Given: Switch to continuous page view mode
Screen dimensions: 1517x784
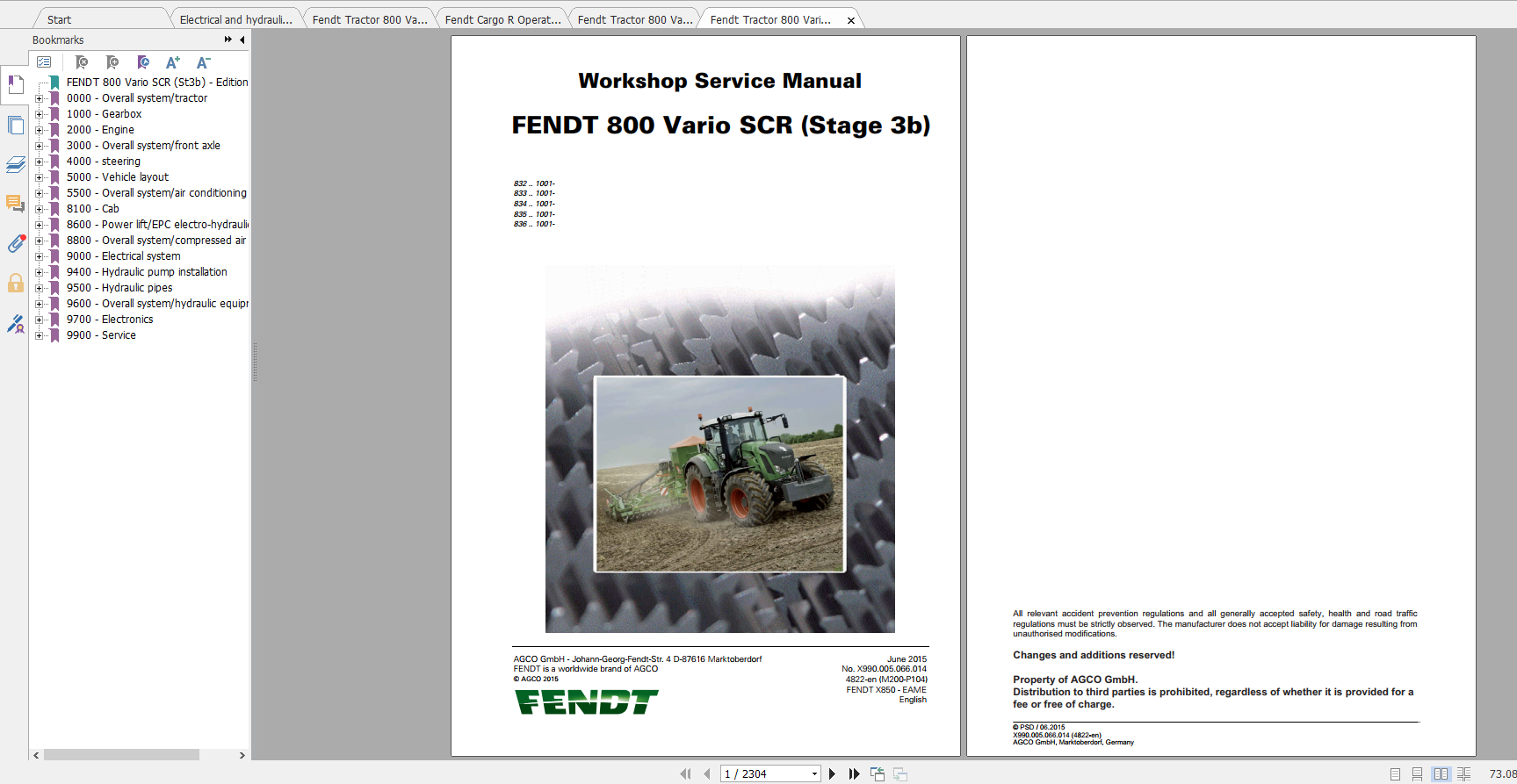Looking at the screenshot, I should [1417, 773].
